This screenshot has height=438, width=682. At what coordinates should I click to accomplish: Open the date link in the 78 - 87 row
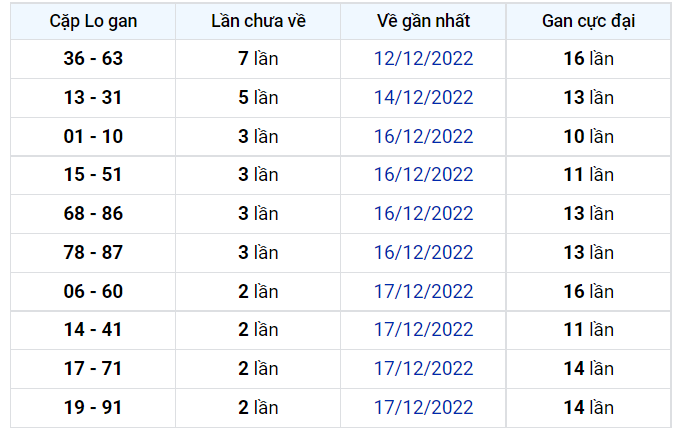(x=423, y=253)
